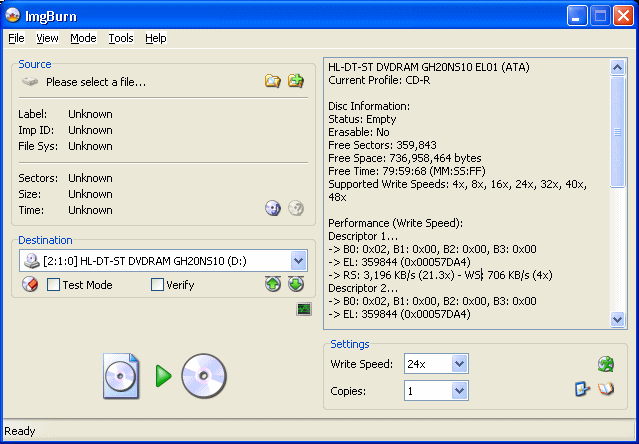
Task: Eject the tray with up arrow icon
Action: point(273,284)
